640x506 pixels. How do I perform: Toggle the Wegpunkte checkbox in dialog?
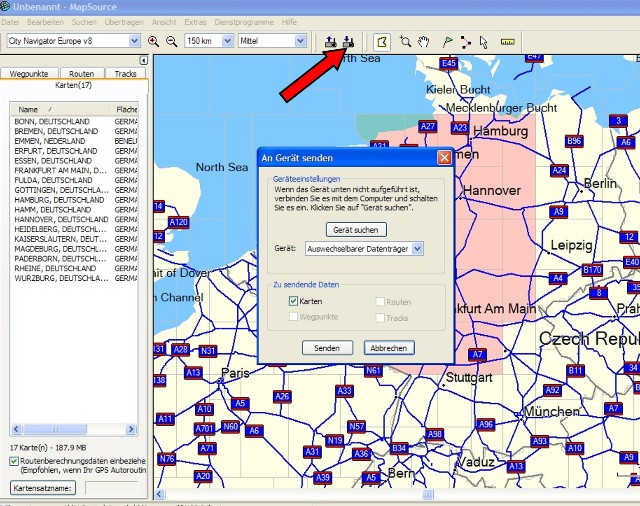click(293, 317)
